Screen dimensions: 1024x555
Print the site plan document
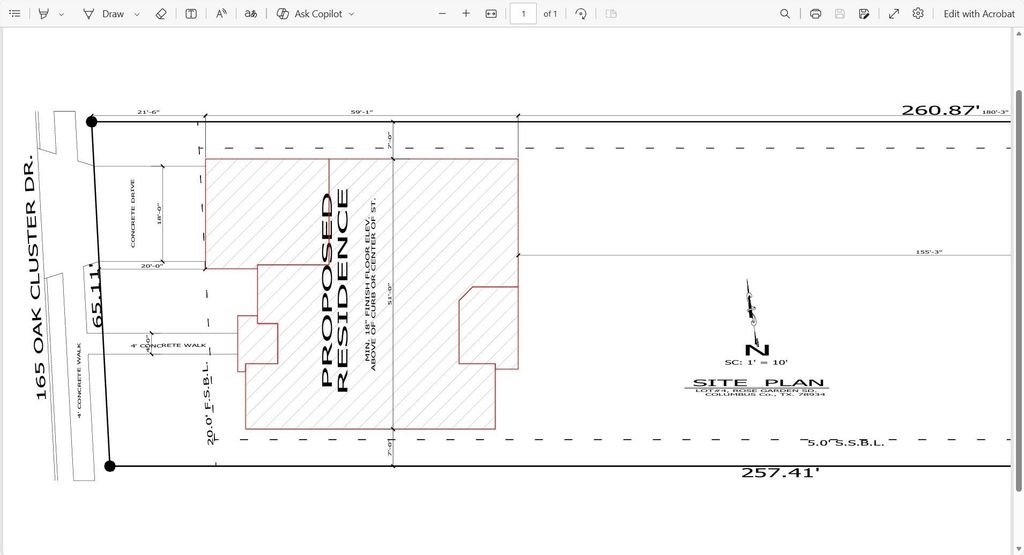pos(815,14)
